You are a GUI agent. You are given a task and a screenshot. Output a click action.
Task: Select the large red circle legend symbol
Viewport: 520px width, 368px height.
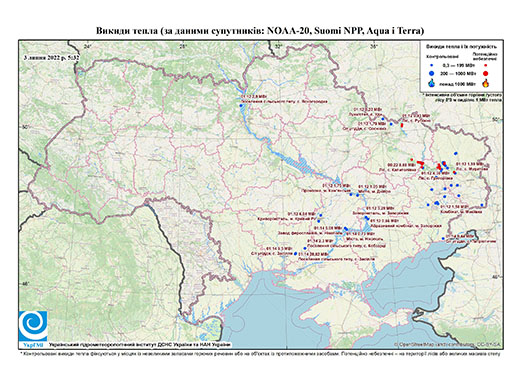tap(486, 73)
